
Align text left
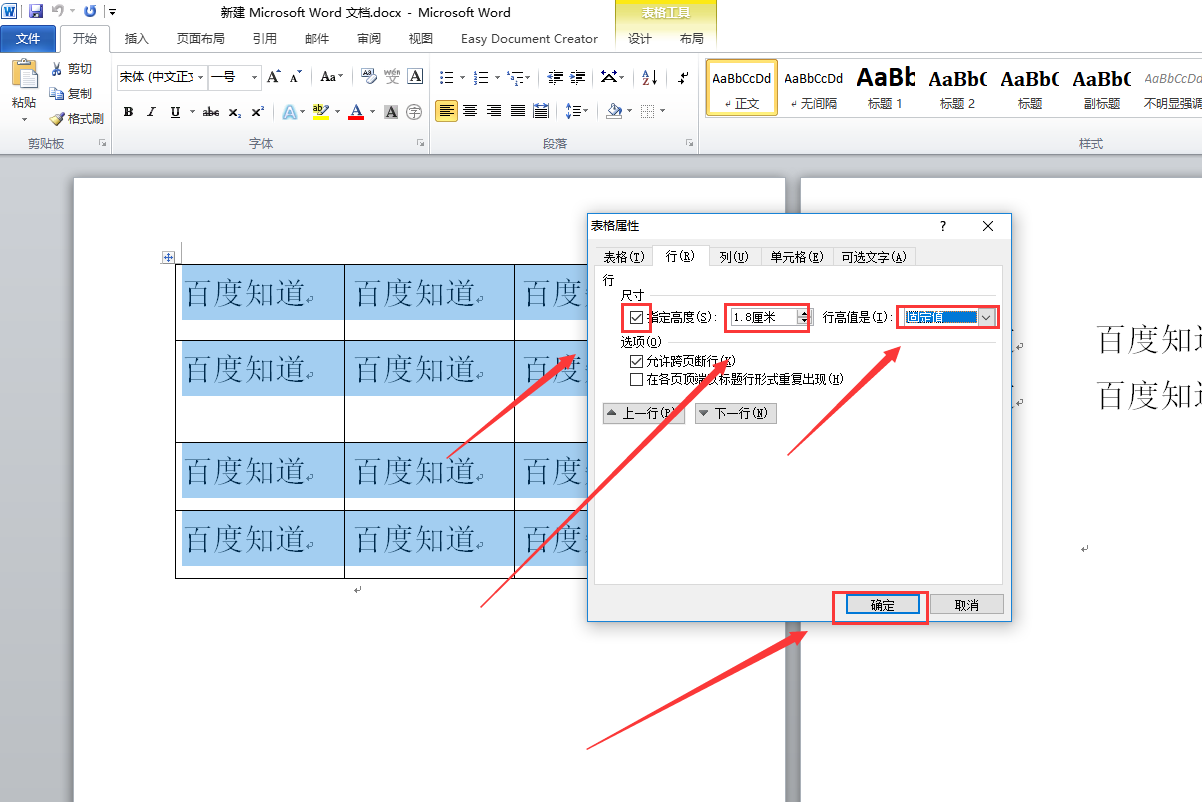(x=447, y=111)
